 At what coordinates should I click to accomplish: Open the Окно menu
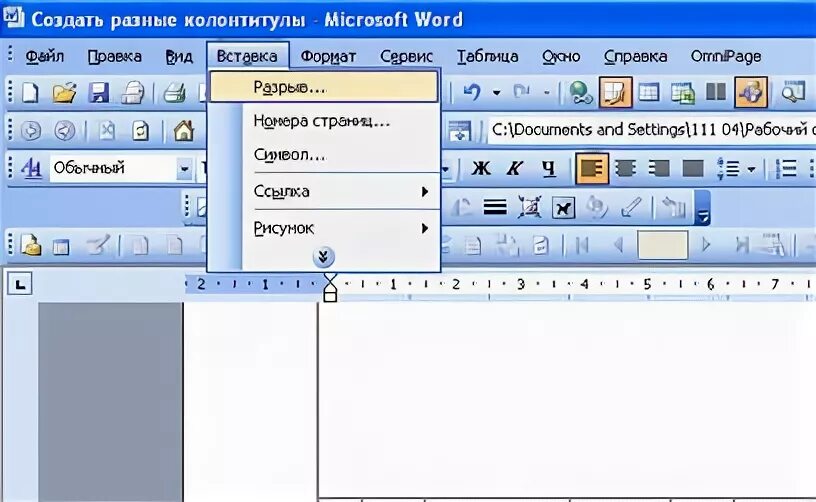[x=561, y=56]
